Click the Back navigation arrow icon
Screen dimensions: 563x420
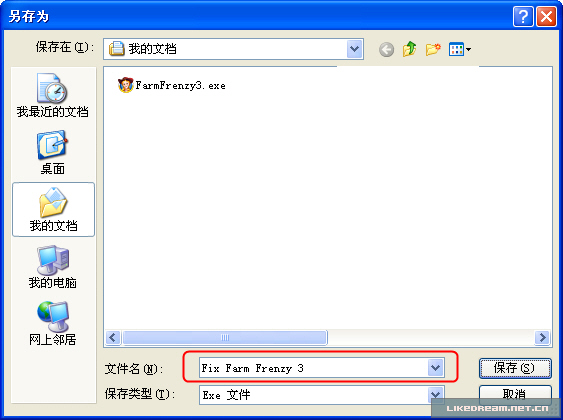click(386, 49)
